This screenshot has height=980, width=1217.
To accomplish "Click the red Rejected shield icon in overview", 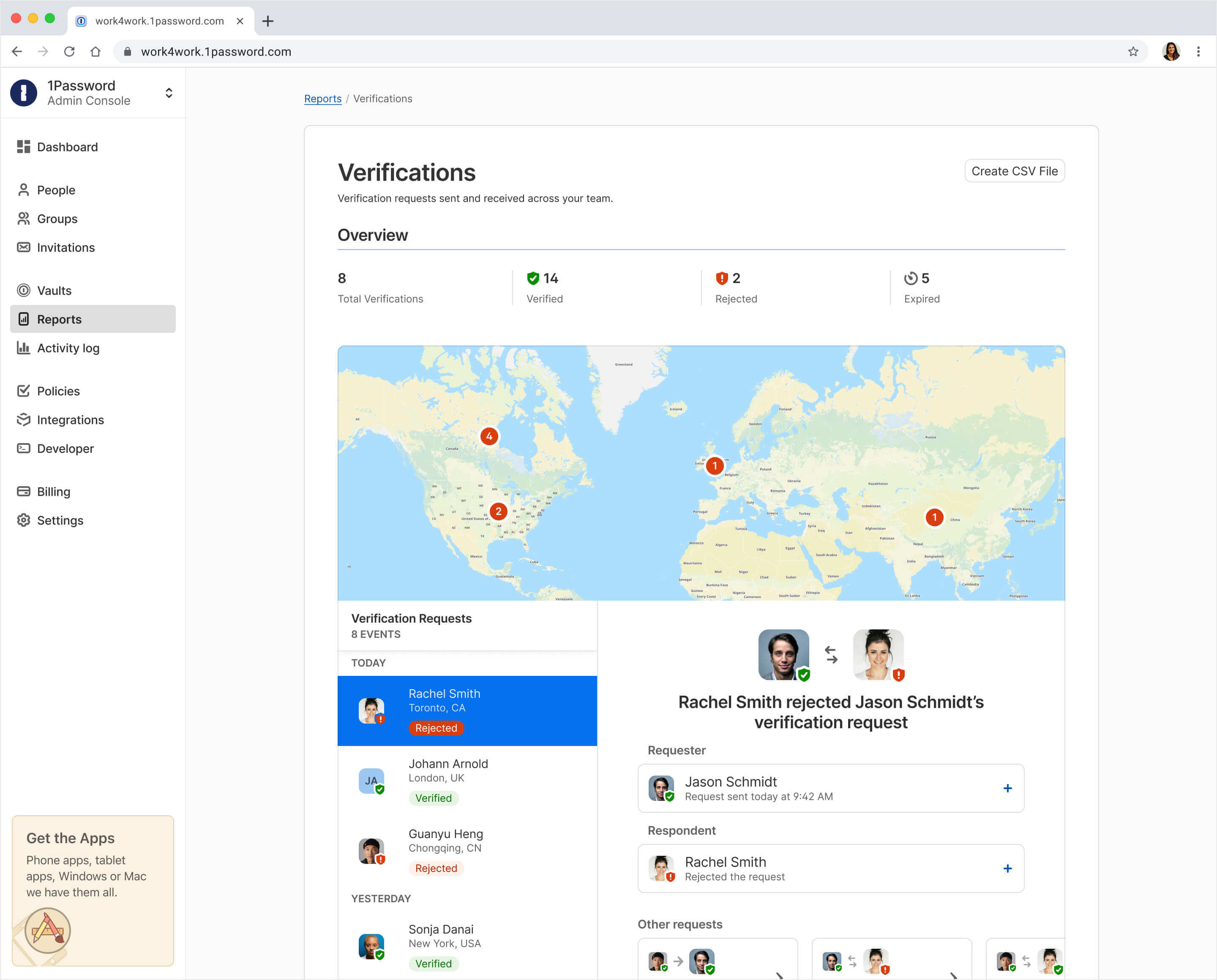I will pos(722,278).
